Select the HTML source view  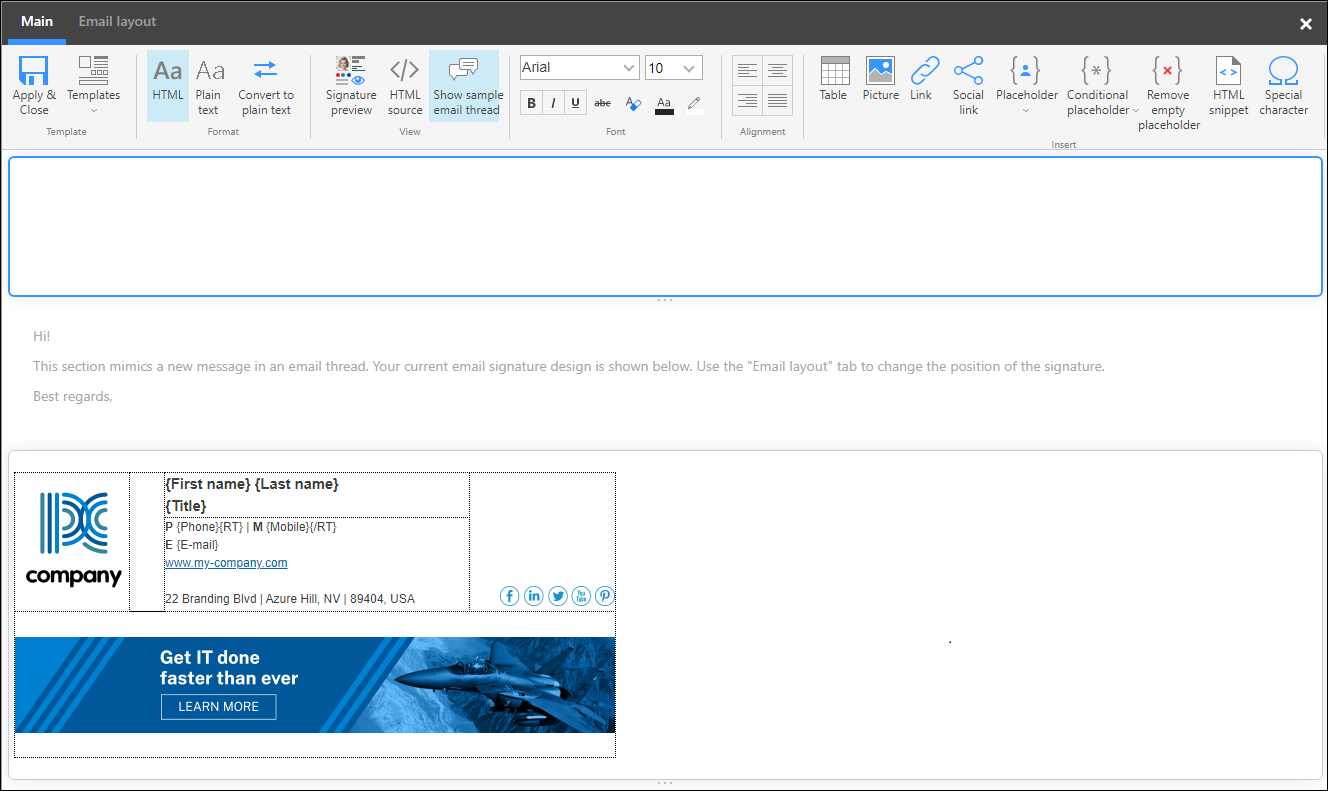pyautogui.click(x=404, y=85)
